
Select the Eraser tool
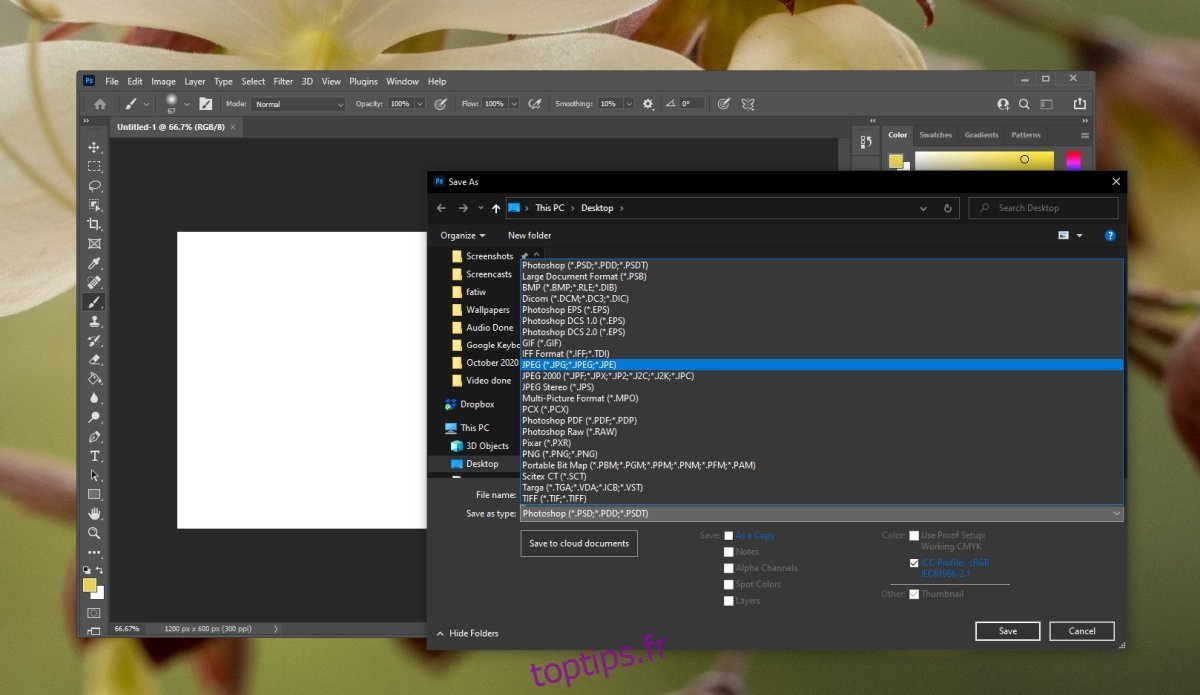[x=94, y=359]
